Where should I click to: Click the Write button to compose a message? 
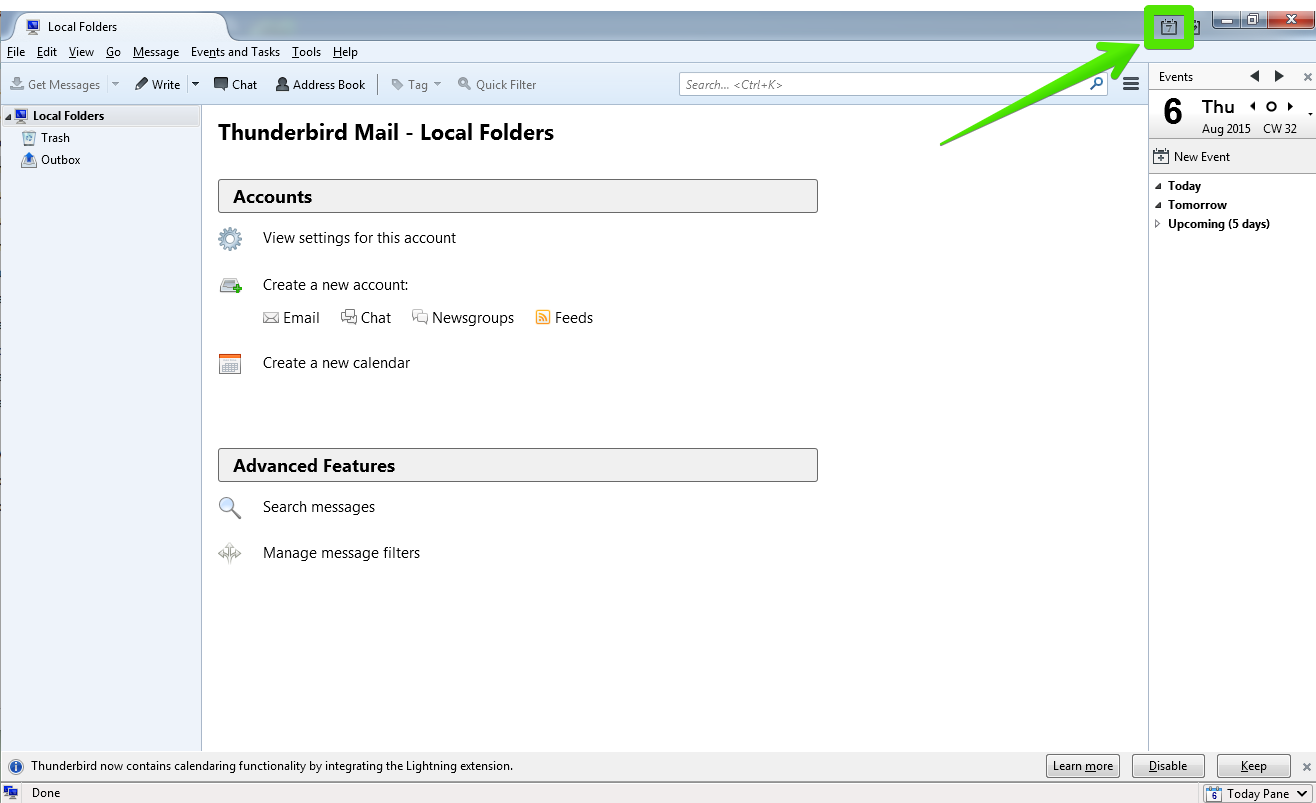157,85
